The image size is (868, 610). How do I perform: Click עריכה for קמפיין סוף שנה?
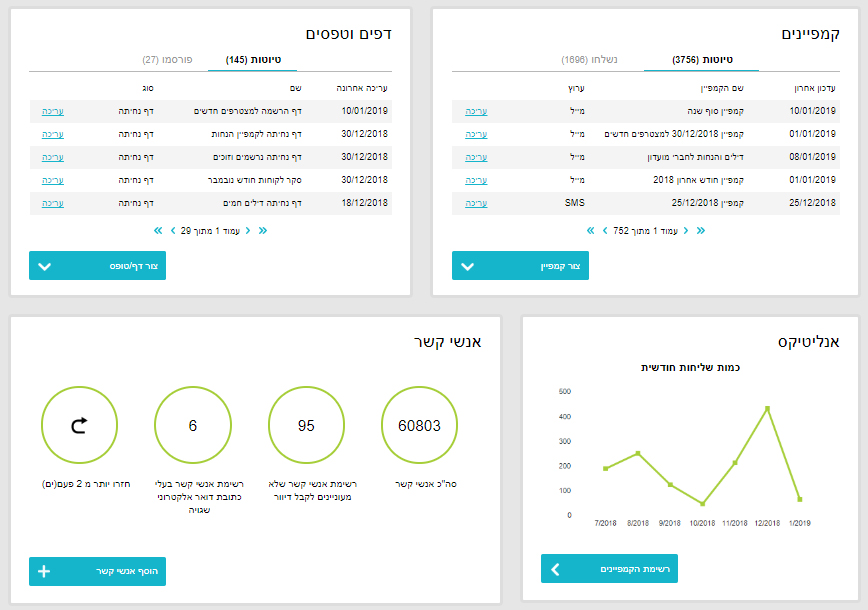476,111
